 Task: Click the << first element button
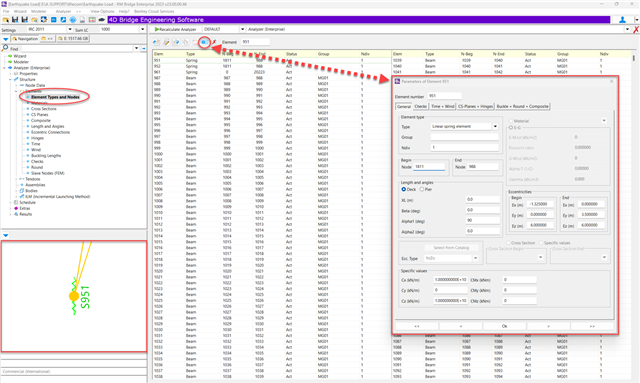[x=417, y=326]
